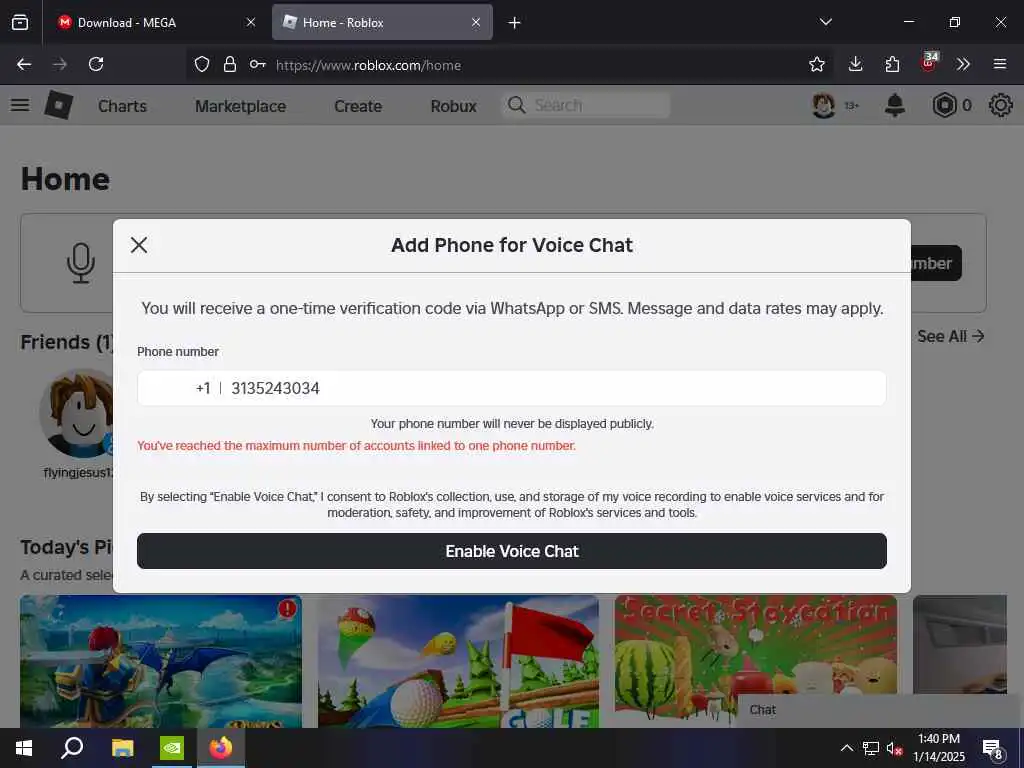Open the Windows Start menu
This screenshot has width=1024, height=768.
point(24,748)
